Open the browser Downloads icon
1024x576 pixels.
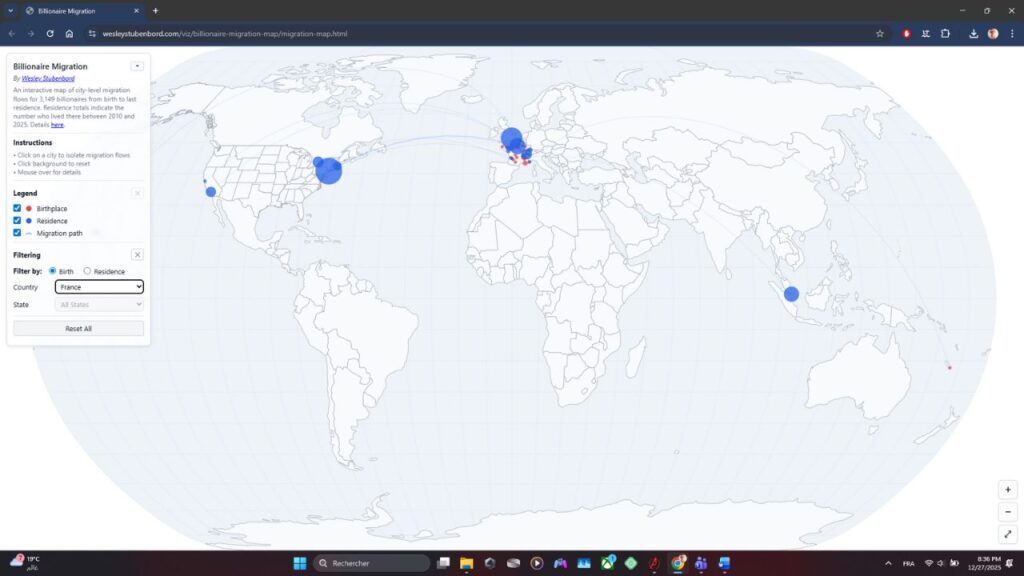pos(974,33)
